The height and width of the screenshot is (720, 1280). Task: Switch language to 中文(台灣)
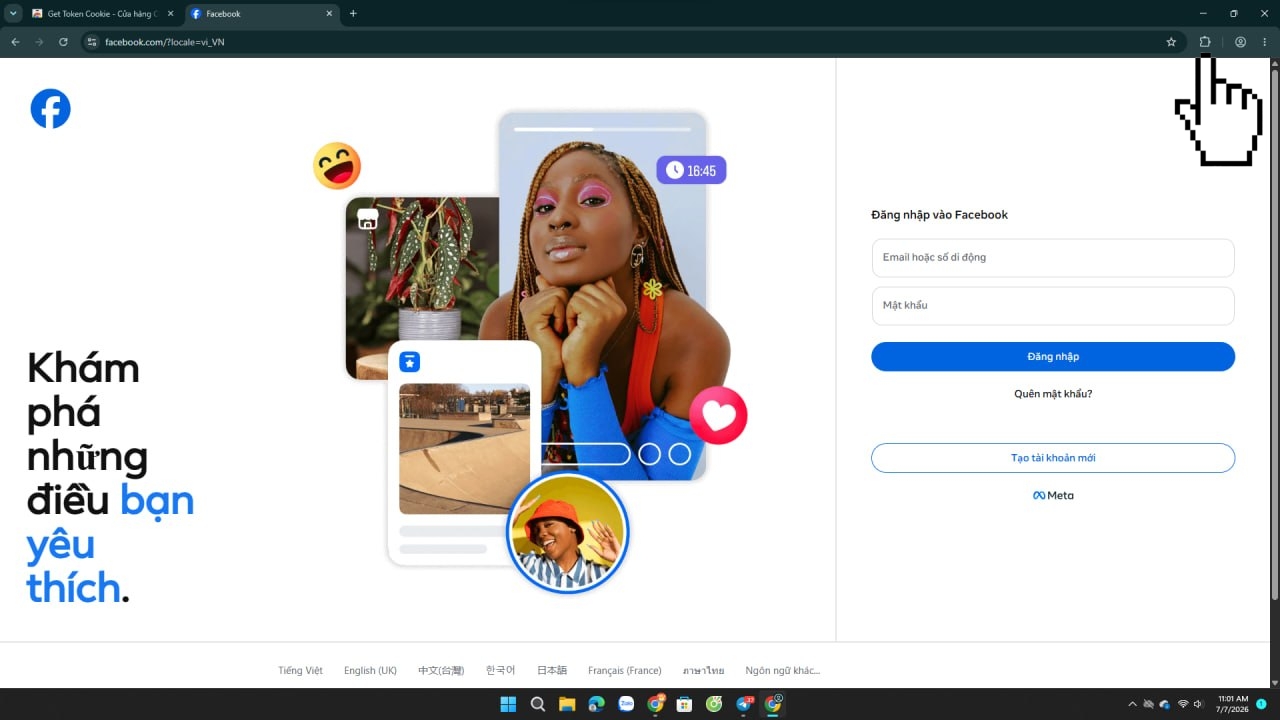click(x=441, y=671)
